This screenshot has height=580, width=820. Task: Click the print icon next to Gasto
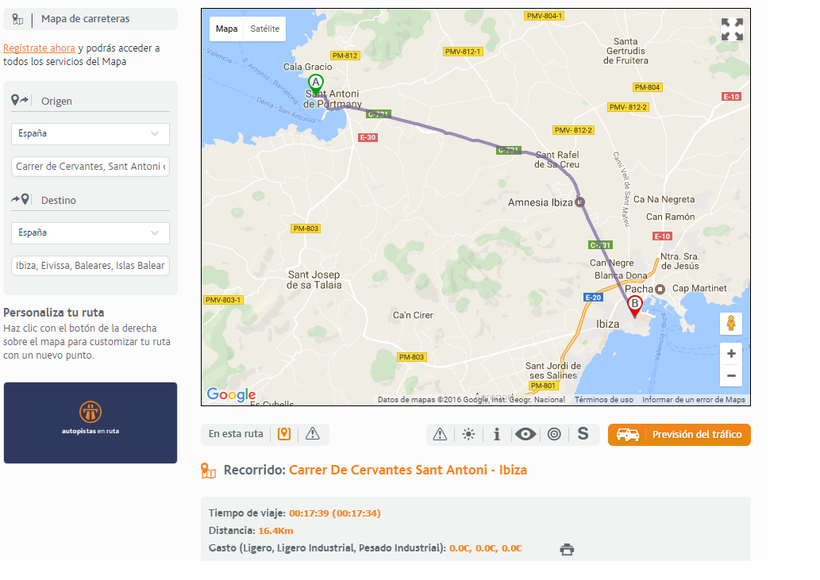coord(567,549)
